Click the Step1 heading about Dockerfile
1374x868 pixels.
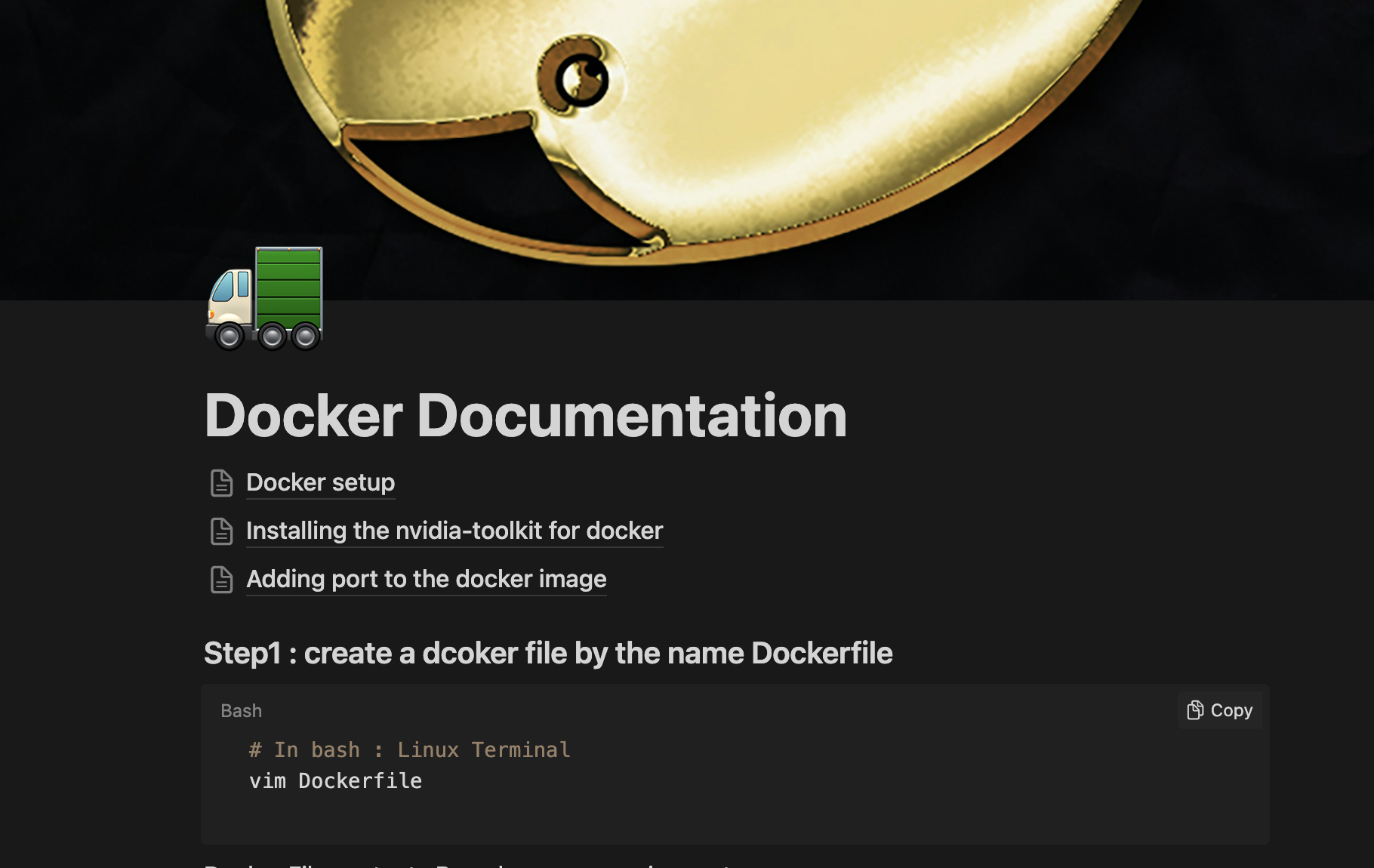(x=548, y=654)
